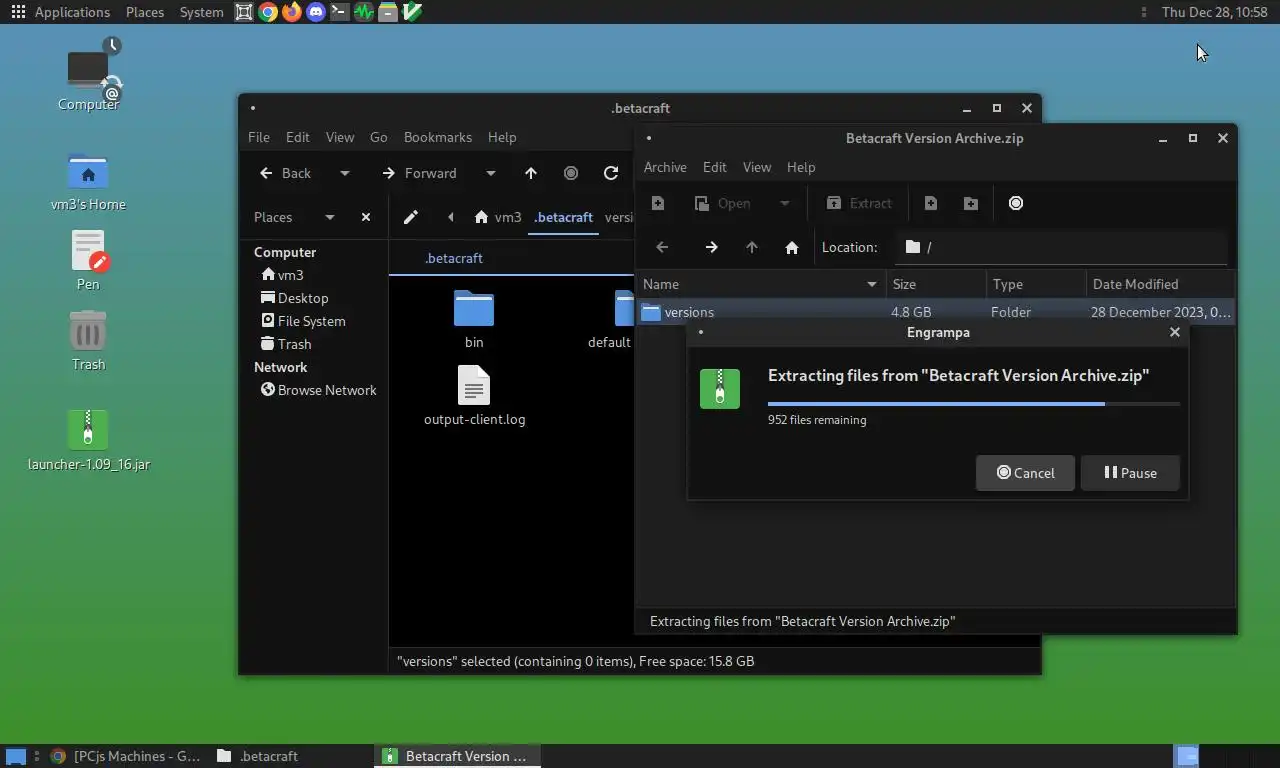This screenshot has height=768, width=1280.
Task: Click the file cabinet launcher in top panel
Action: [388, 12]
